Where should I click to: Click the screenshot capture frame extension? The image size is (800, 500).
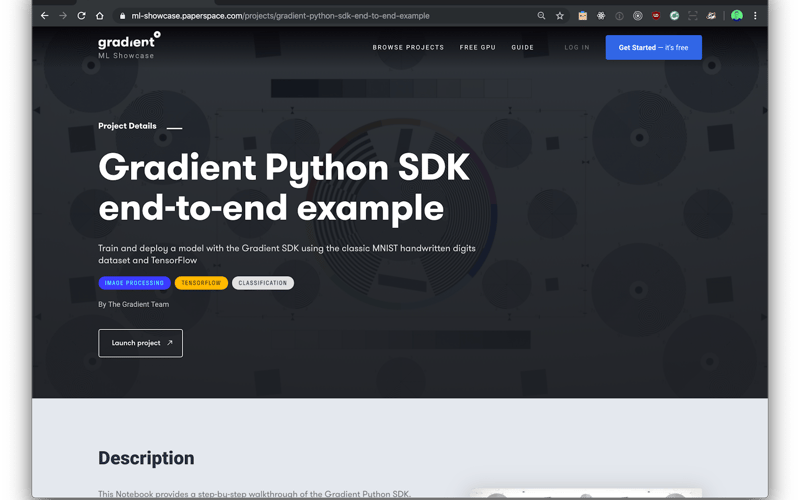click(693, 16)
